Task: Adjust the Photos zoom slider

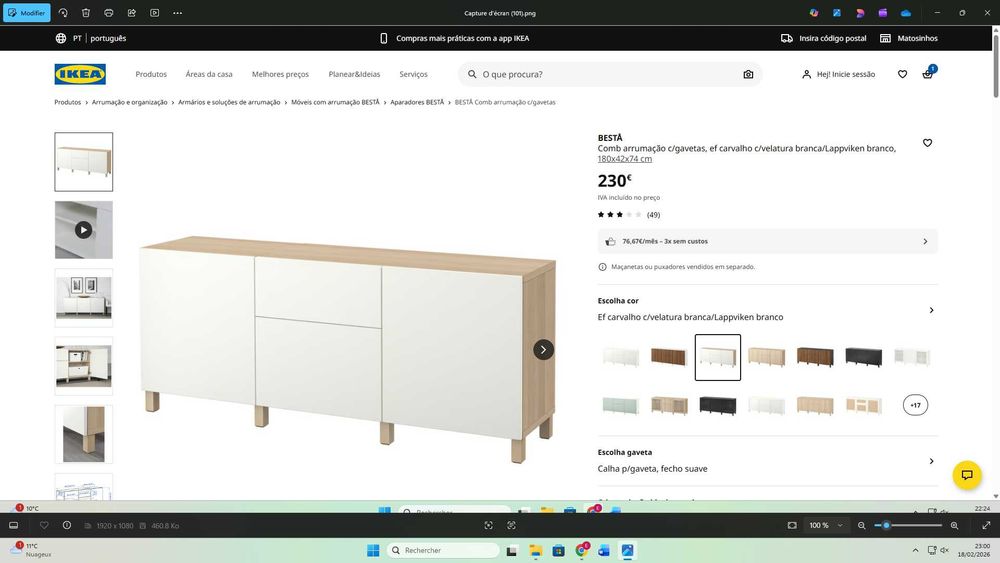Action: pyautogui.click(x=908, y=525)
